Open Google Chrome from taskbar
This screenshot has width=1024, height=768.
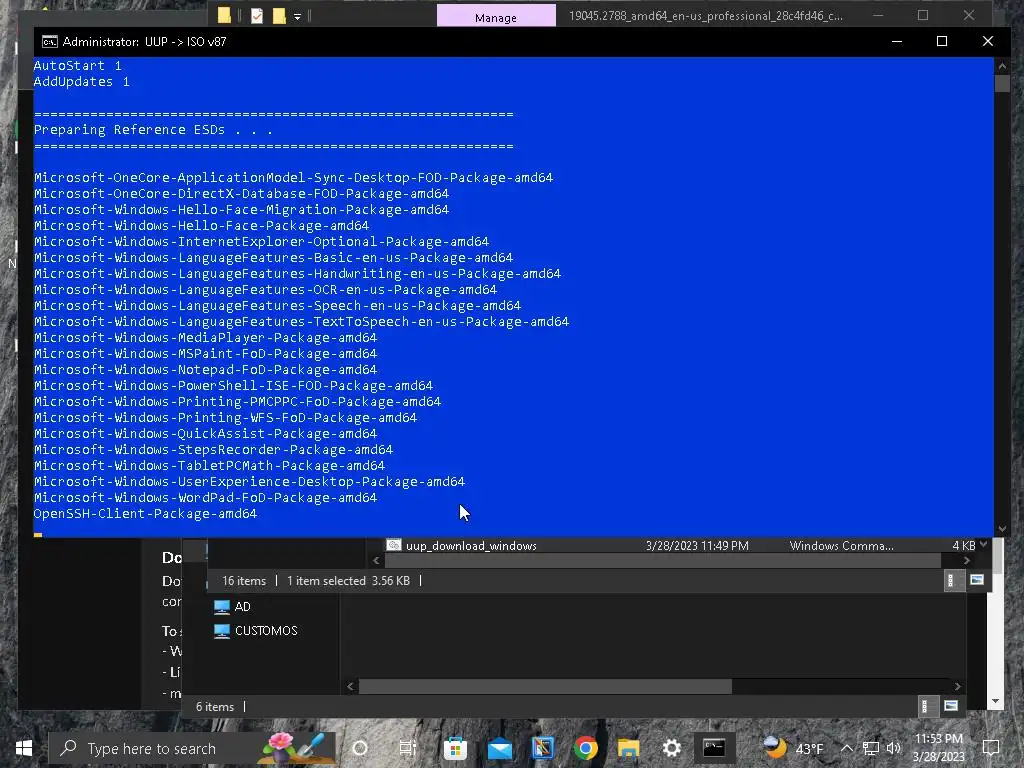coord(586,748)
